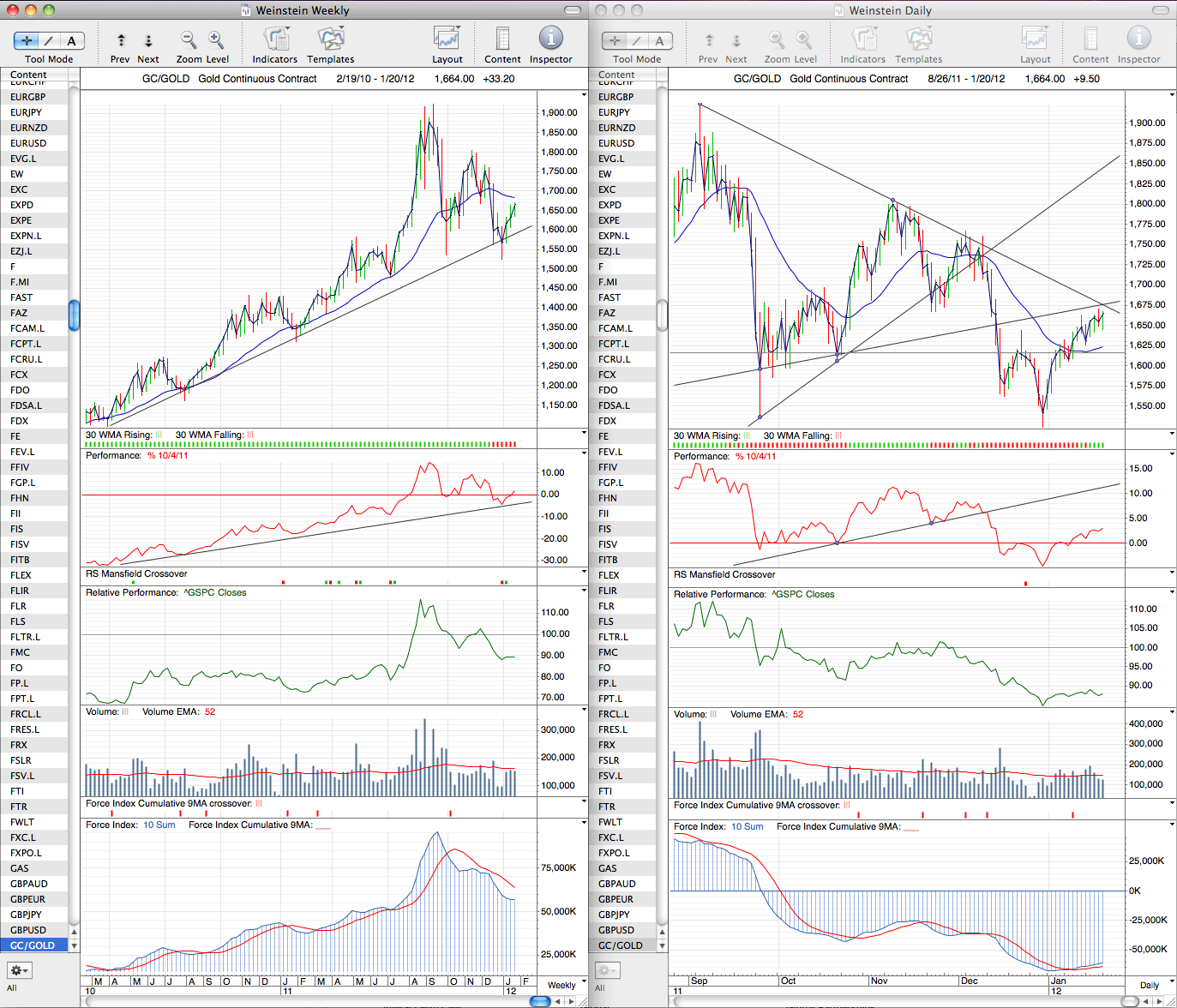
Task: Open Weekly Volume panel menu arrow
Action: (x=584, y=711)
